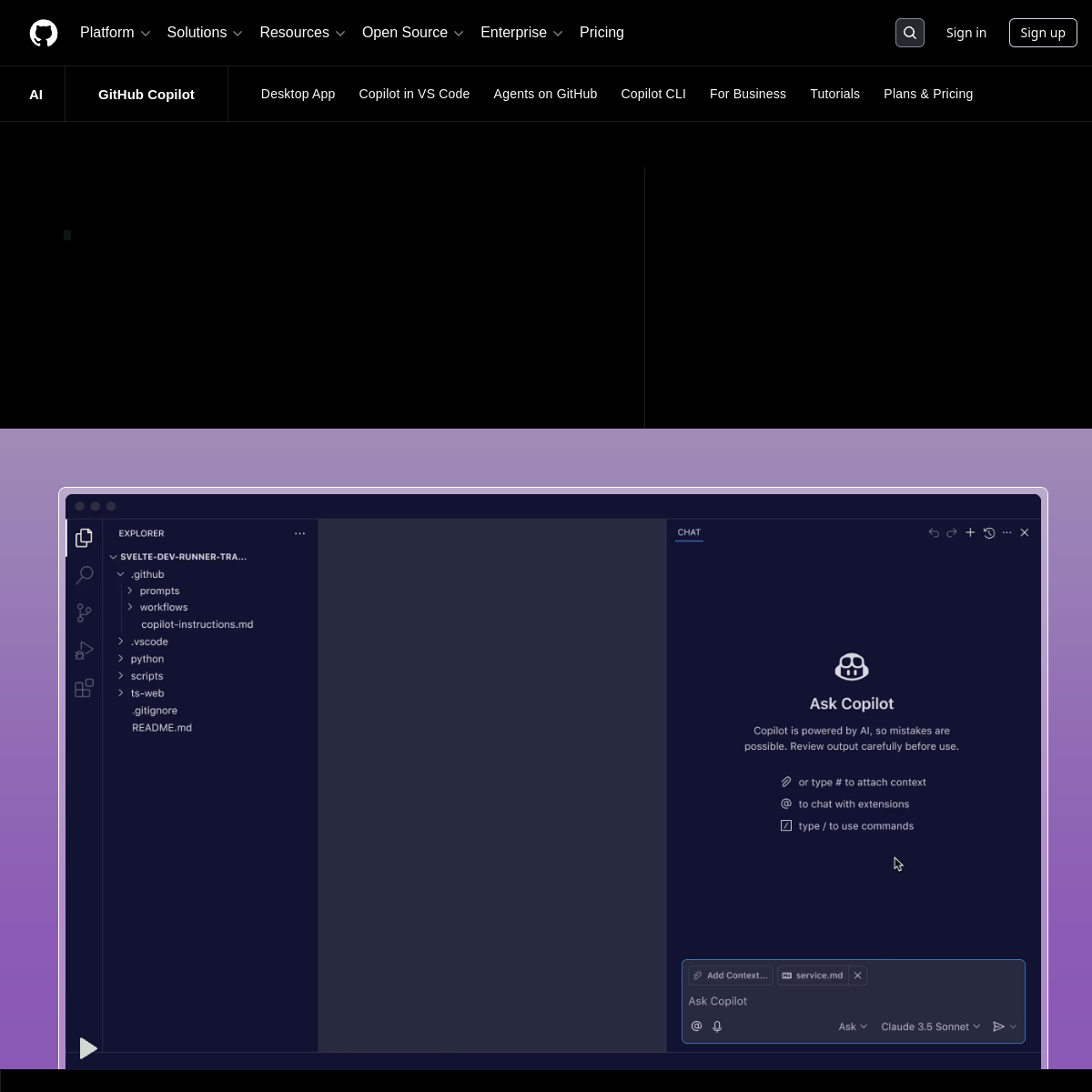Open the Extensions blocks icon

(84, 689)
